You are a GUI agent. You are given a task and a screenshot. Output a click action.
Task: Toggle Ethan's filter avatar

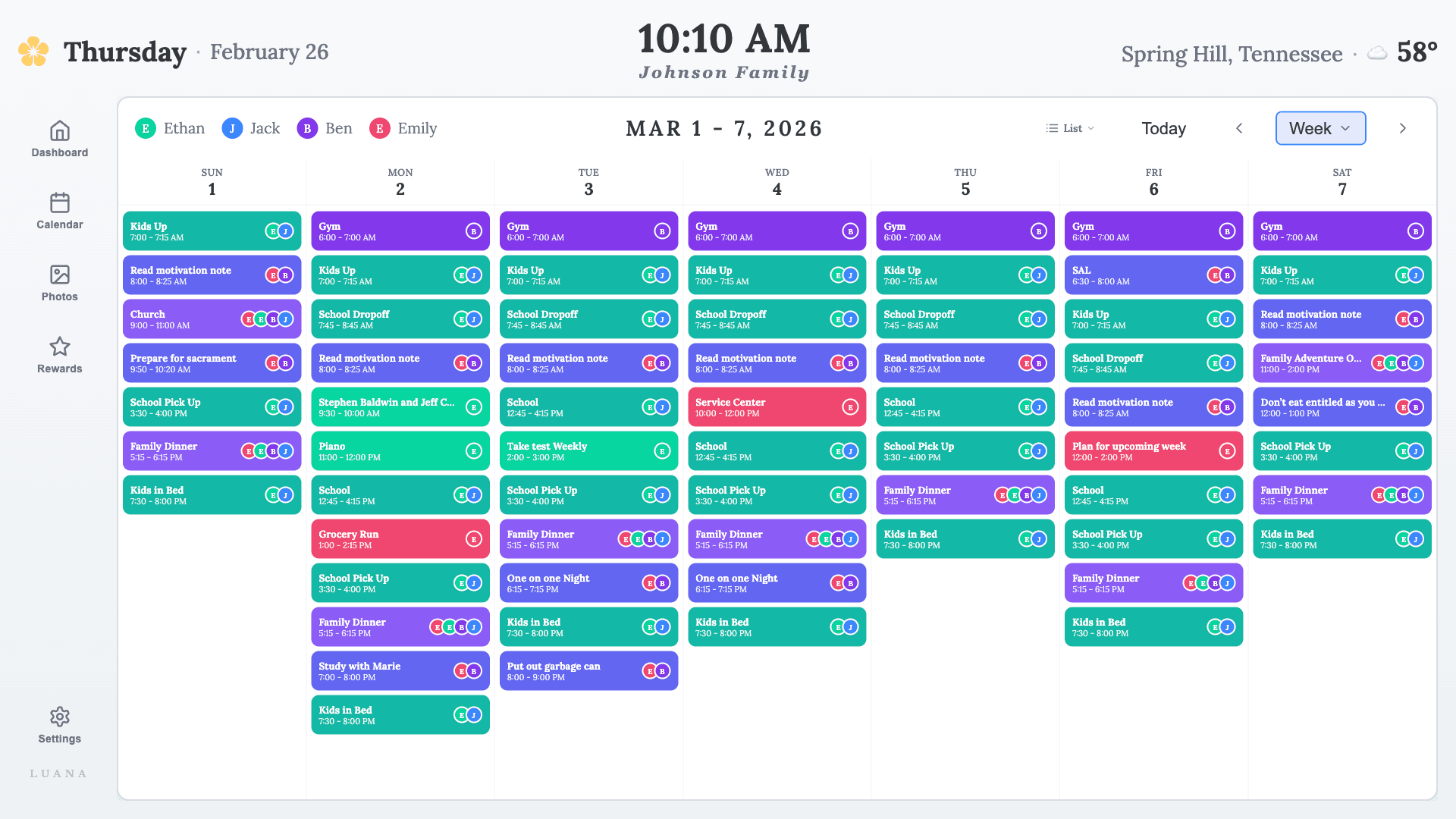click(145, 128)
